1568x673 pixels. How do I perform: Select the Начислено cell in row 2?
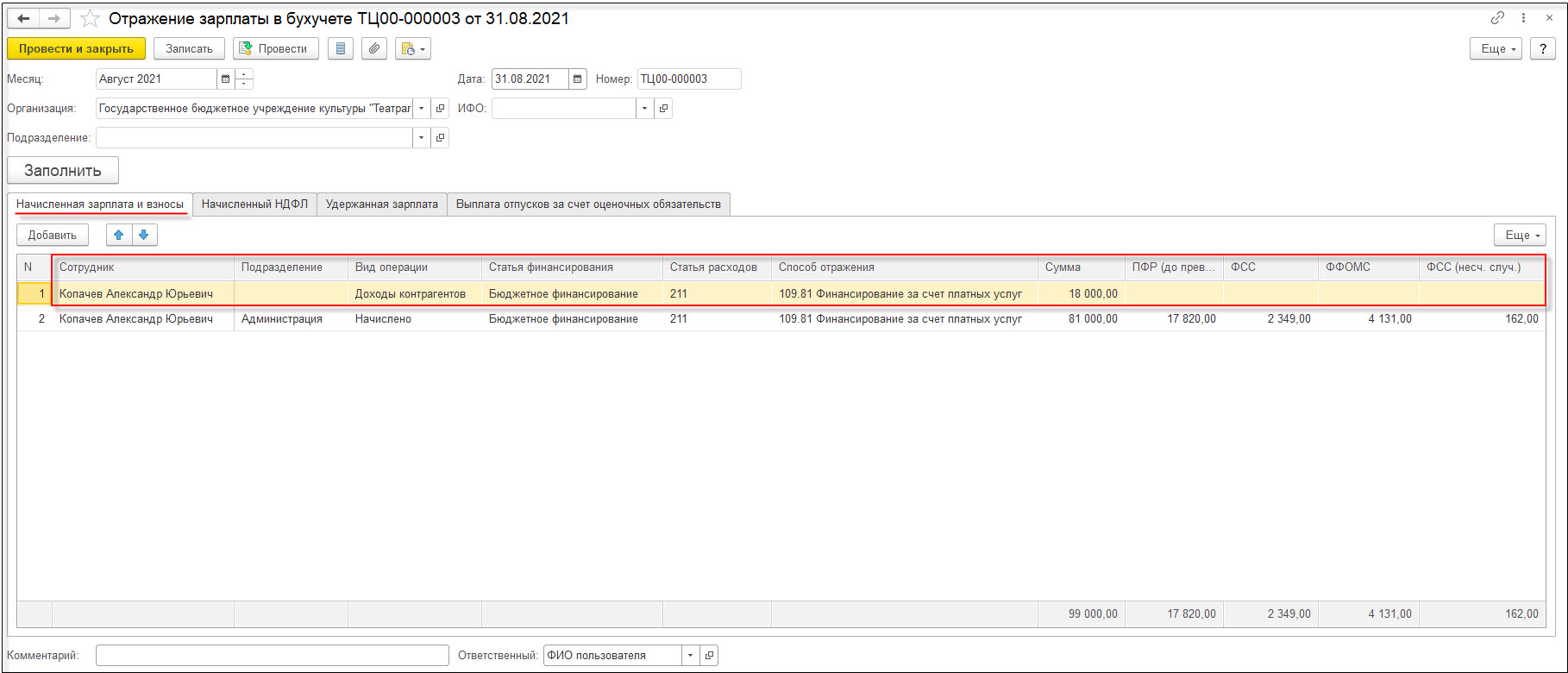click(415, 318)
